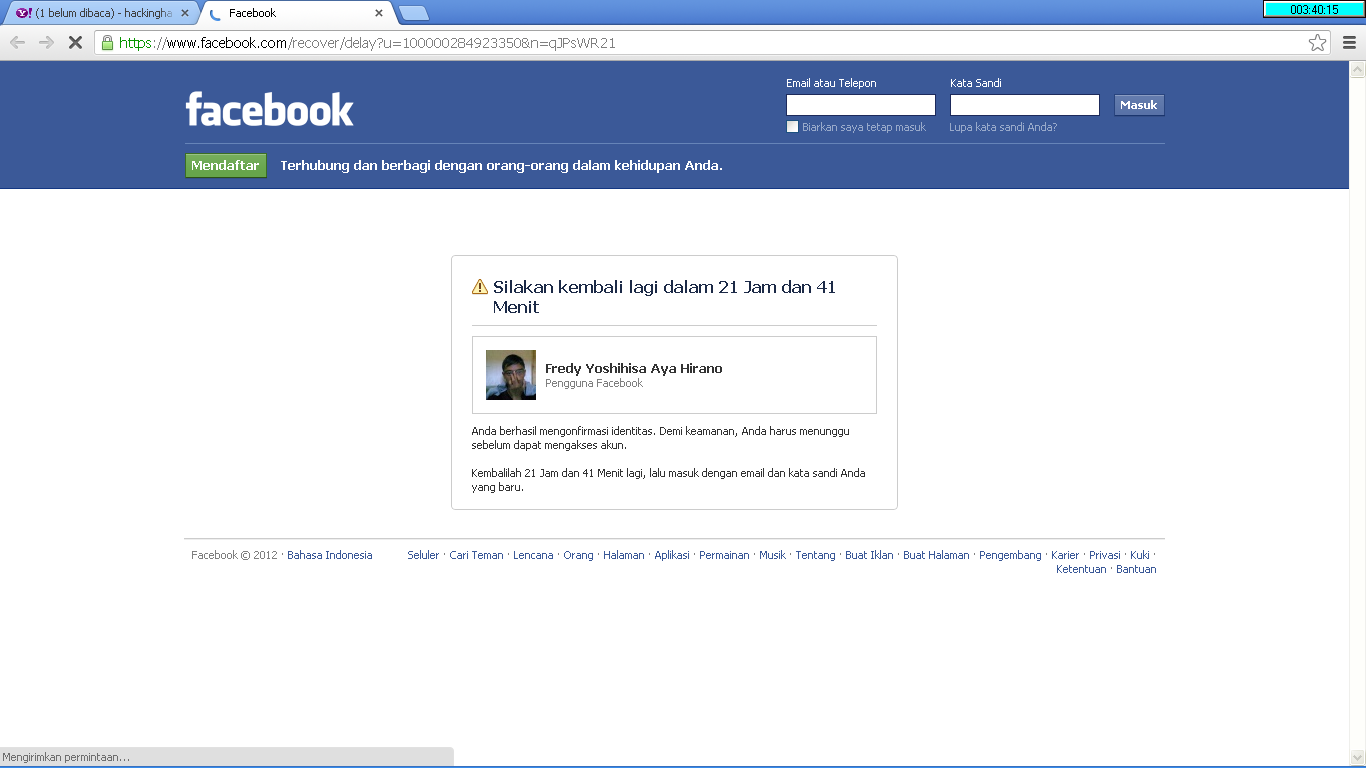Viewport: 1366px width, 768px height.
Task: Focus the Email atau Telepon field
Action: click(861, 105)
